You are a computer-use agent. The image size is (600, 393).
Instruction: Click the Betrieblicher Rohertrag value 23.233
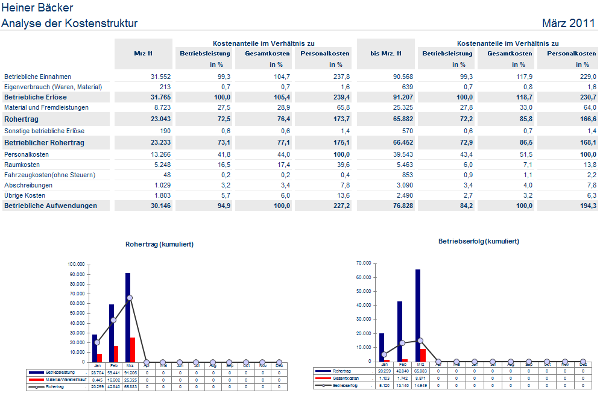(161, 143)
